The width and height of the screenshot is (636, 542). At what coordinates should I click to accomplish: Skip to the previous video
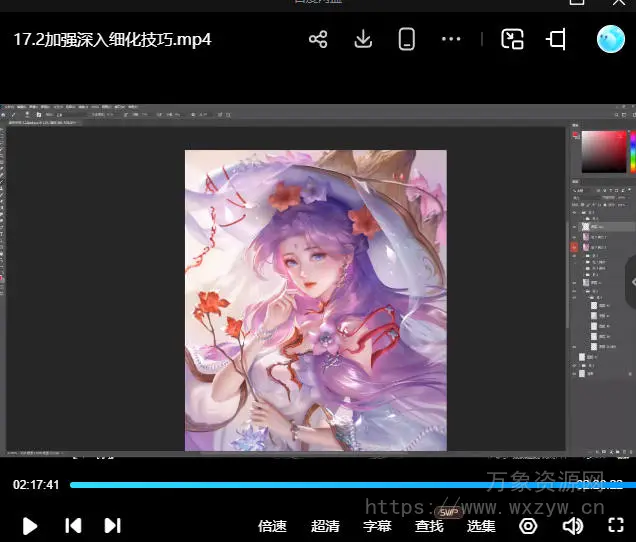[x=73, y=525]
